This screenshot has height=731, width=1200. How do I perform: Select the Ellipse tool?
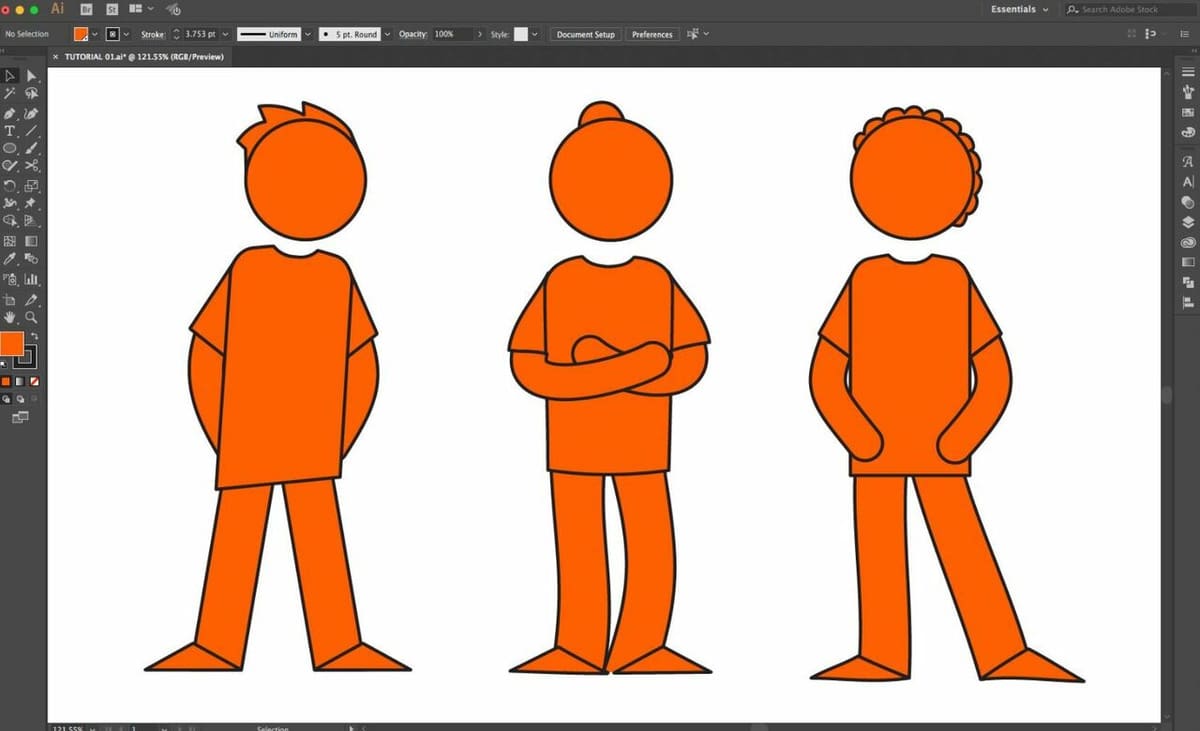point(10,148)
